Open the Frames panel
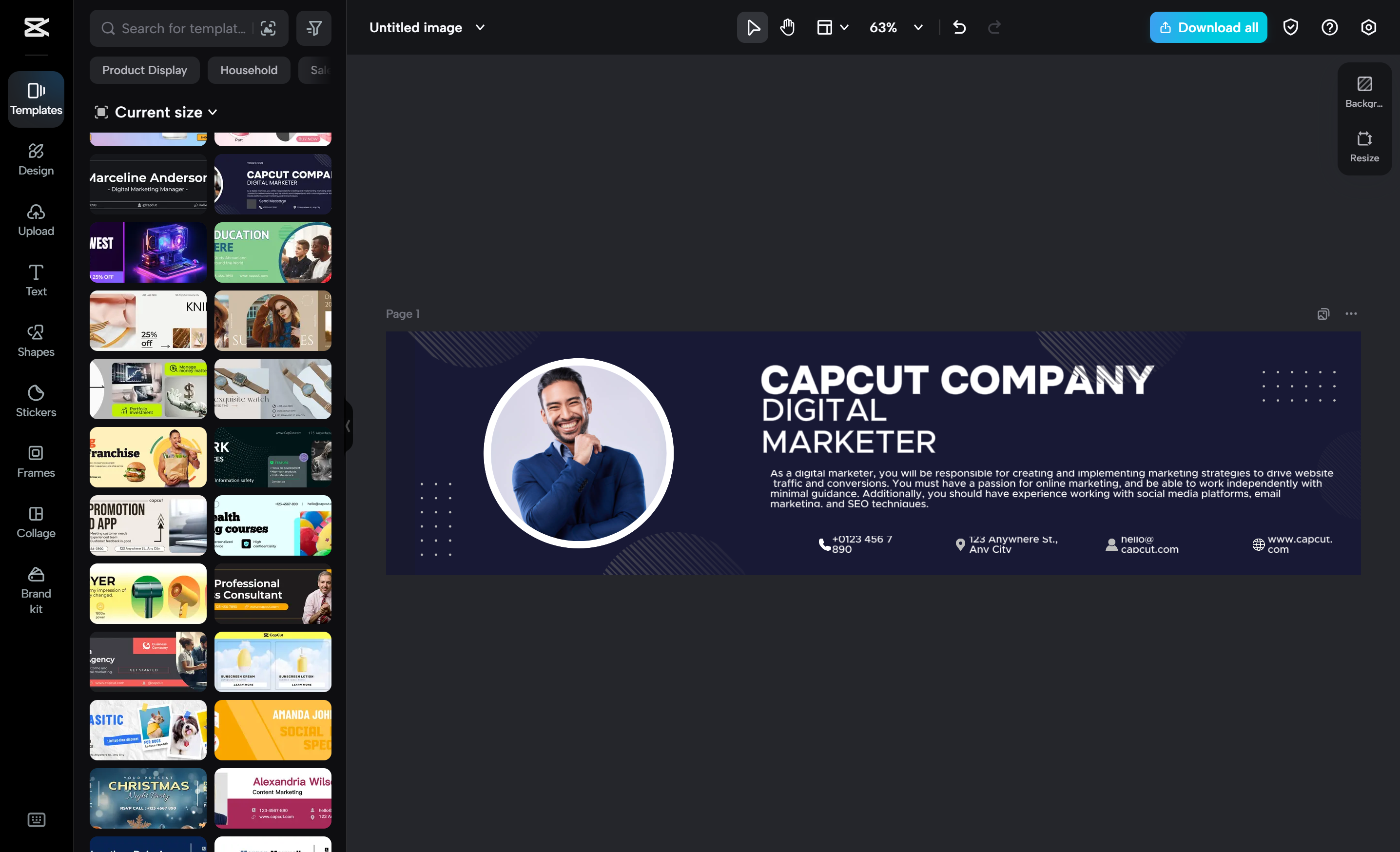 (x=36, y=461)
